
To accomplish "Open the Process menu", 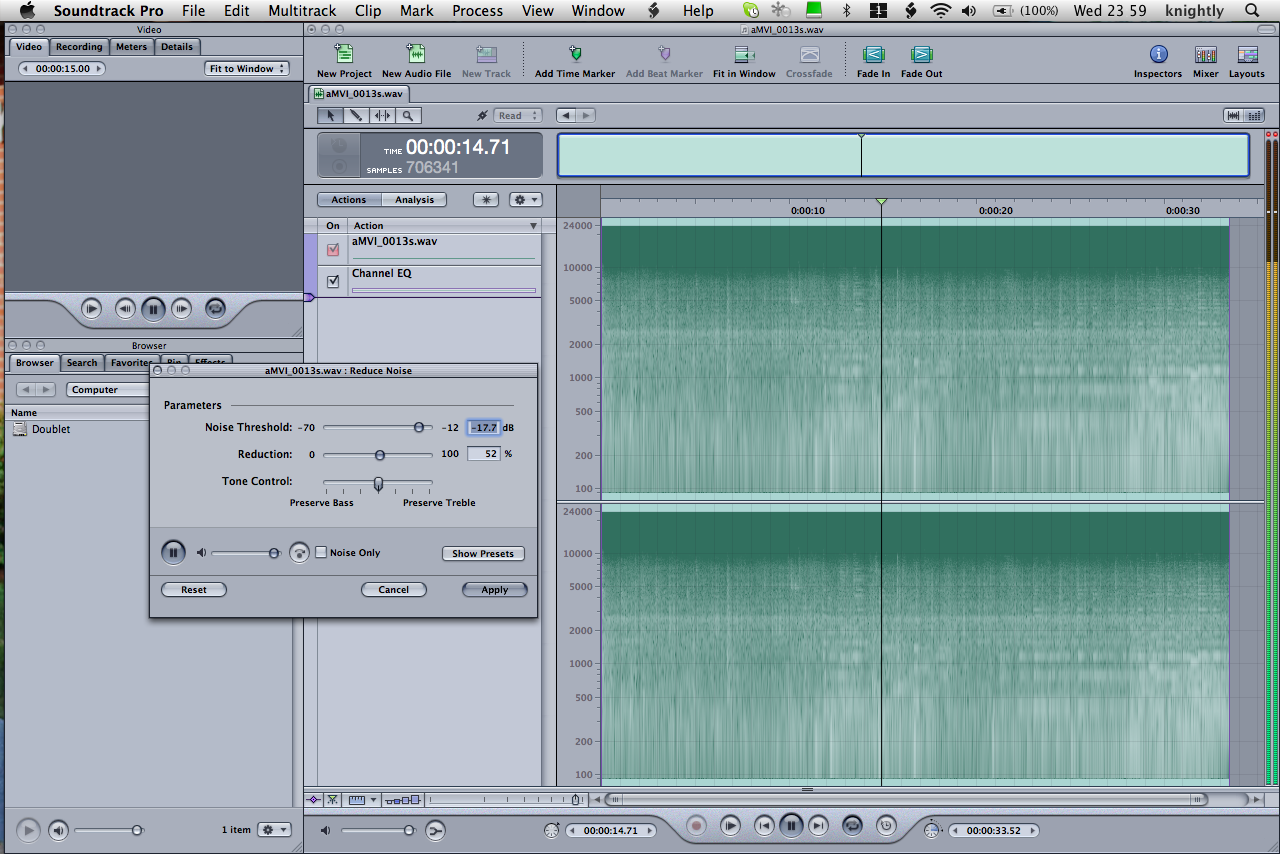I will click(x=477, y=11).
